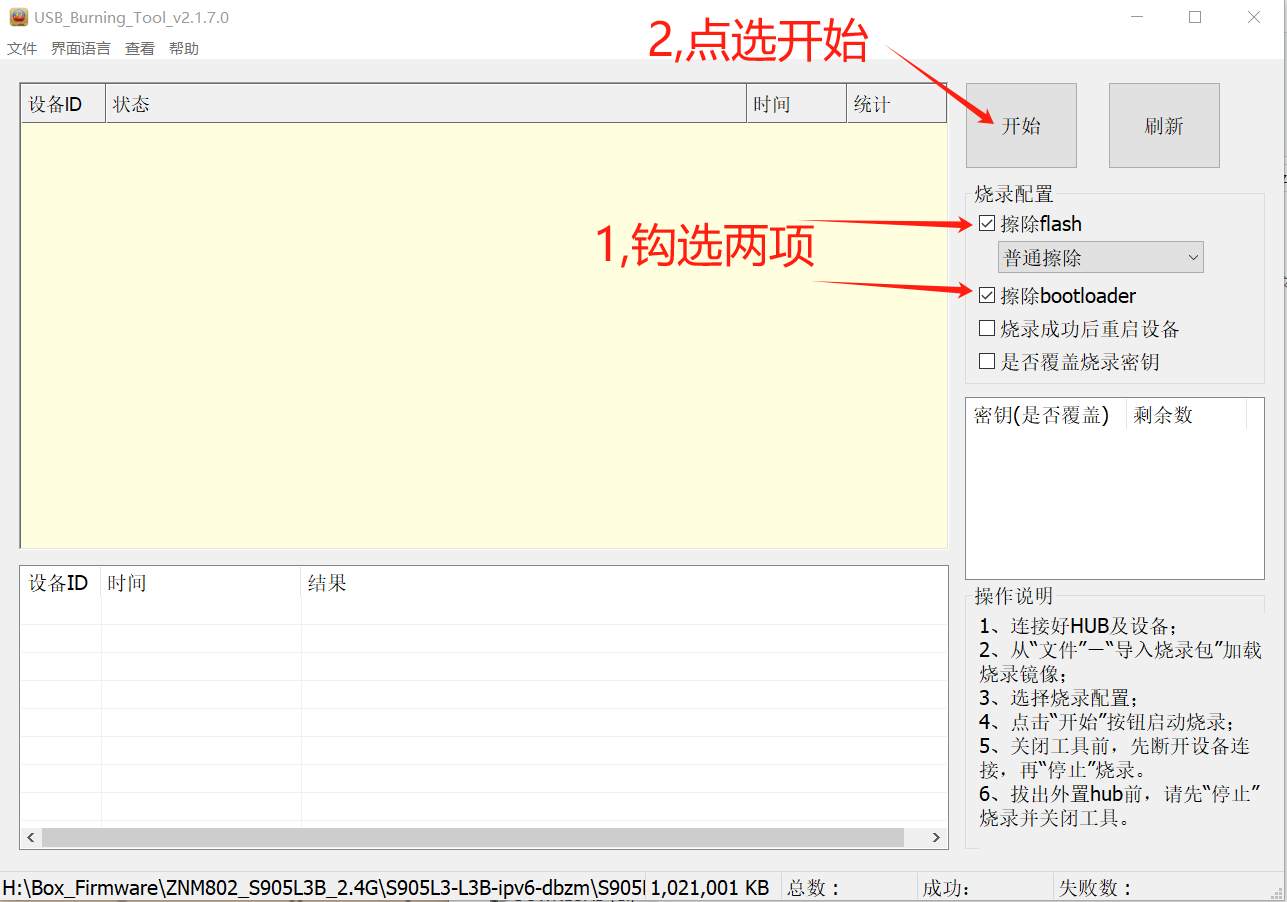Maximize the USB Burning Tool window
Image resolution: width=1287 pixels, height=902 pixels.
[x=1195, y=17]
